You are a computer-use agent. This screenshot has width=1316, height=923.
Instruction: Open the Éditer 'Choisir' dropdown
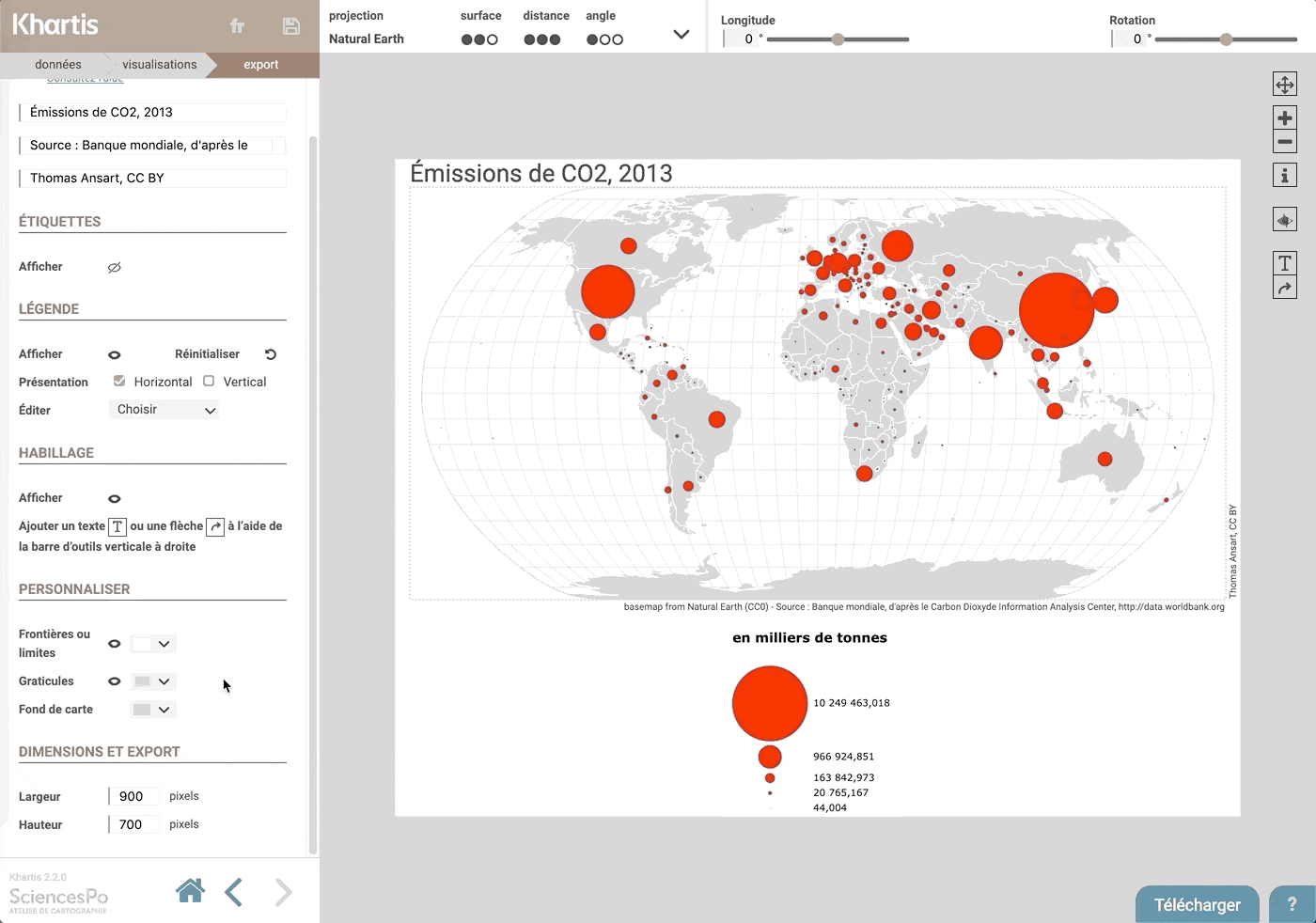[x=165, y=410]
